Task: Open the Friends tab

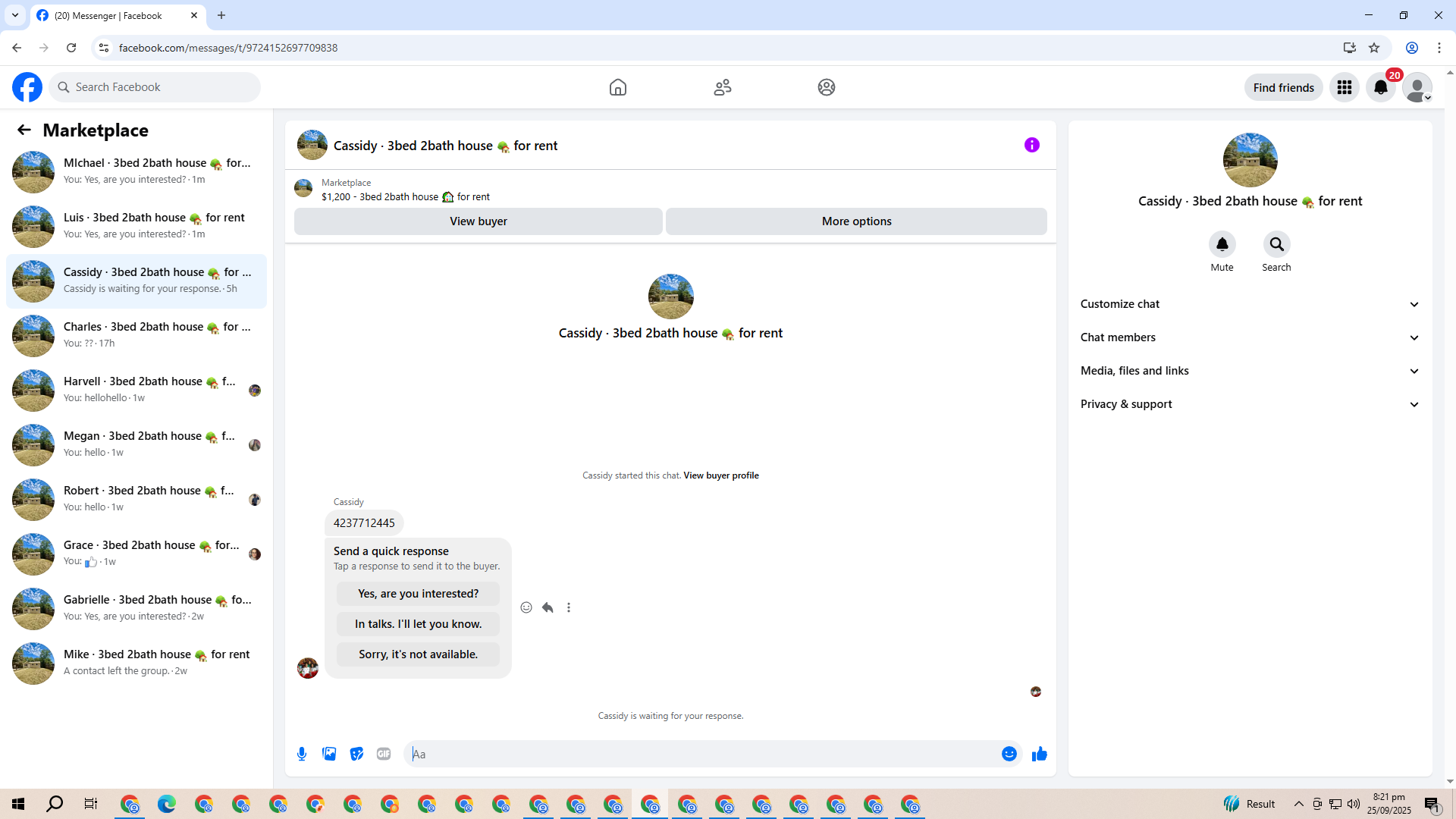Action: pos(722,87)
